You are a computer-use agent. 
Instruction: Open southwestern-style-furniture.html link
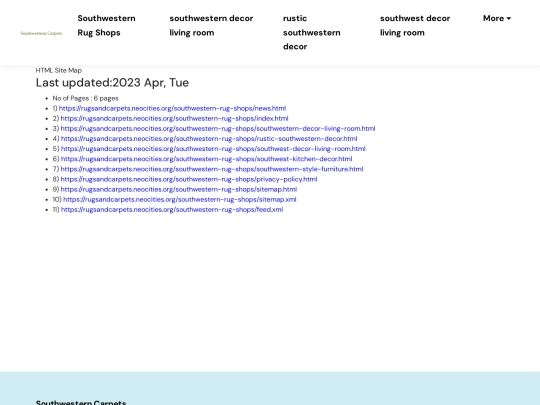[x=212, y=169]
